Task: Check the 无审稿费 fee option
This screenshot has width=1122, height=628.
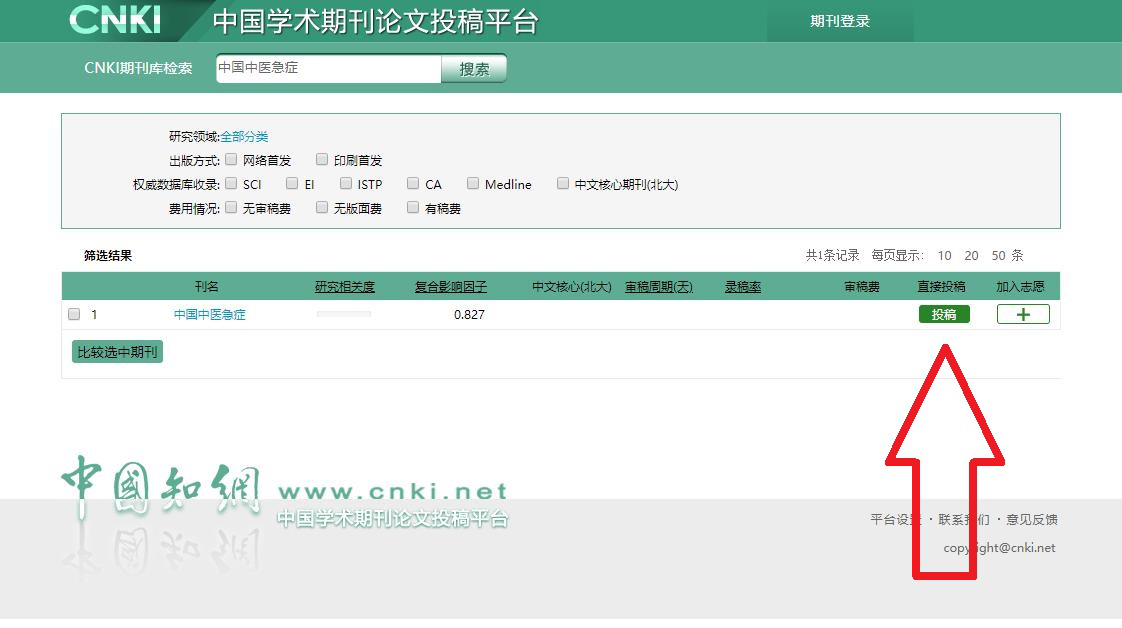Action: (x=231, y=207)
